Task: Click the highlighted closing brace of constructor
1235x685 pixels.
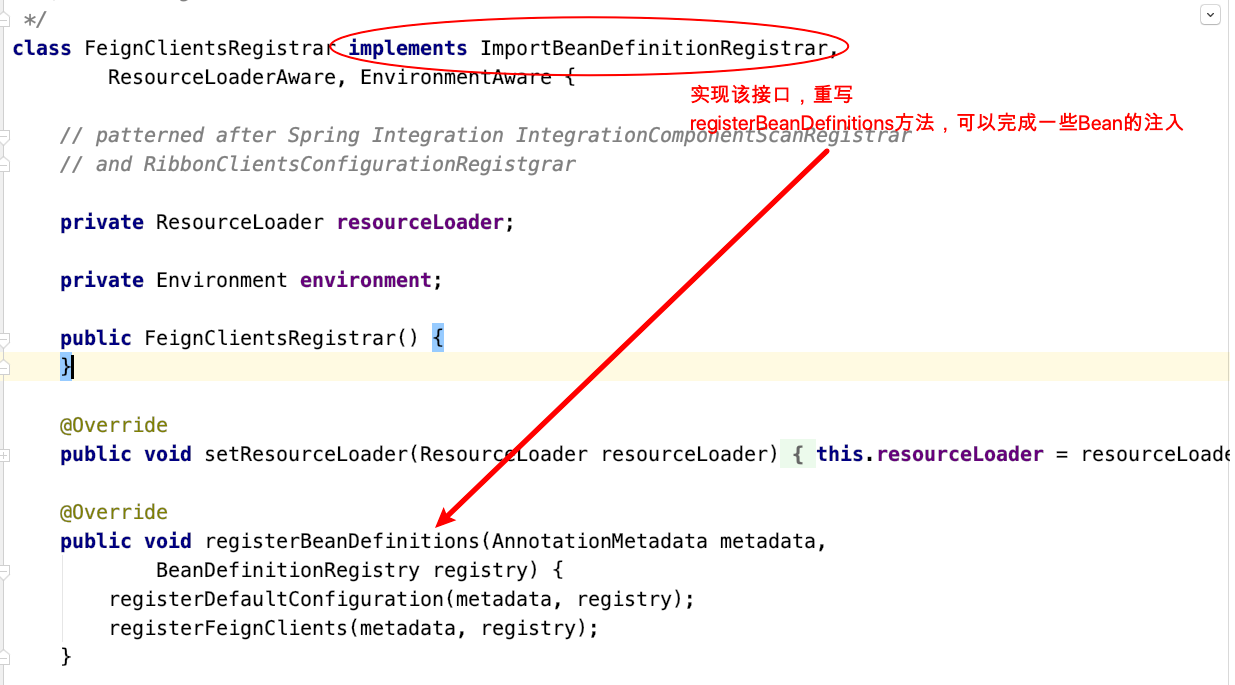Action: [x=66, y=367]
